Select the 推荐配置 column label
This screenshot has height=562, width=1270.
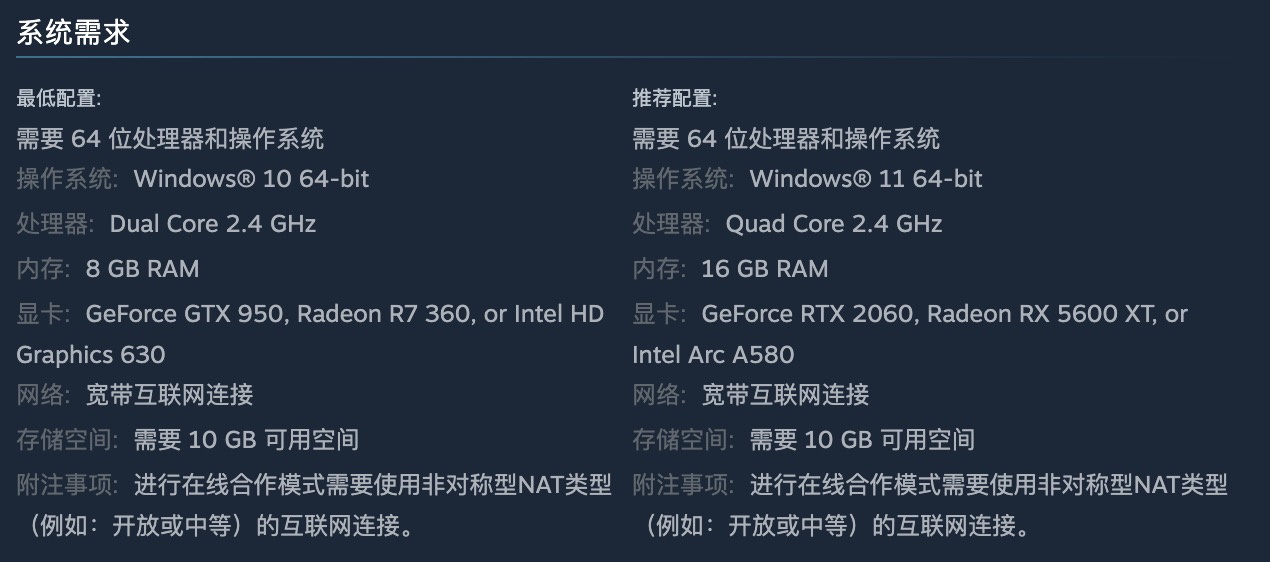(x=675, y=98)
